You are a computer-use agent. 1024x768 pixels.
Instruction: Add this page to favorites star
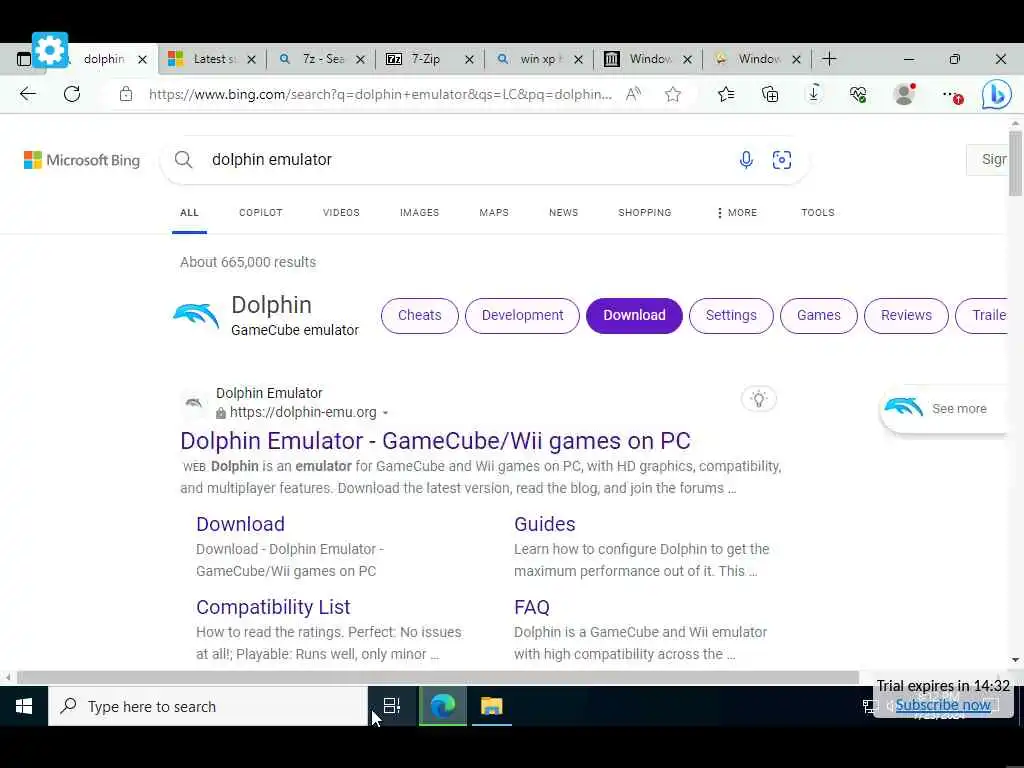pyautogui.click(x=673, y=94)
